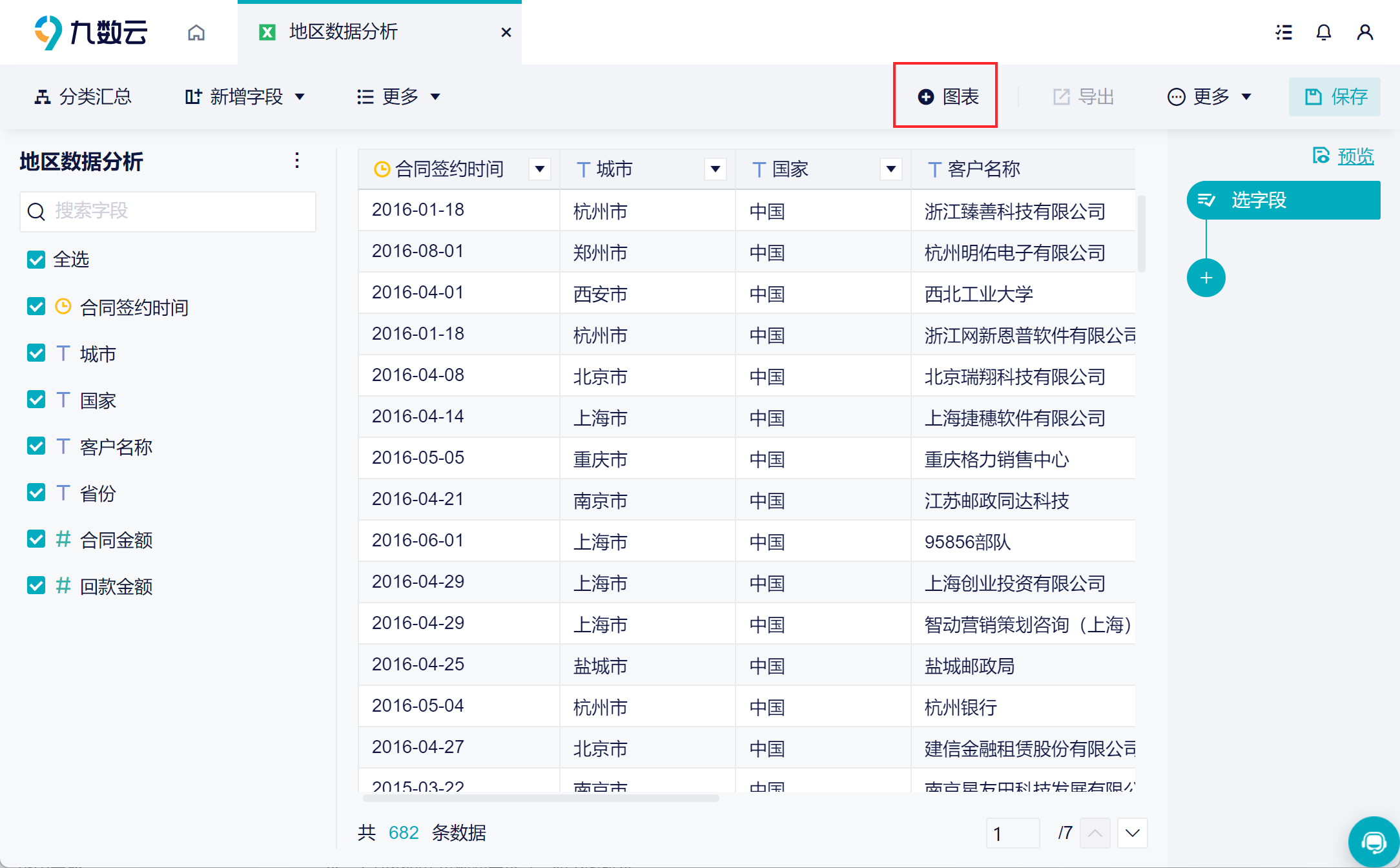Open the 城市 column header dropdown arrow

coord(715,169)
